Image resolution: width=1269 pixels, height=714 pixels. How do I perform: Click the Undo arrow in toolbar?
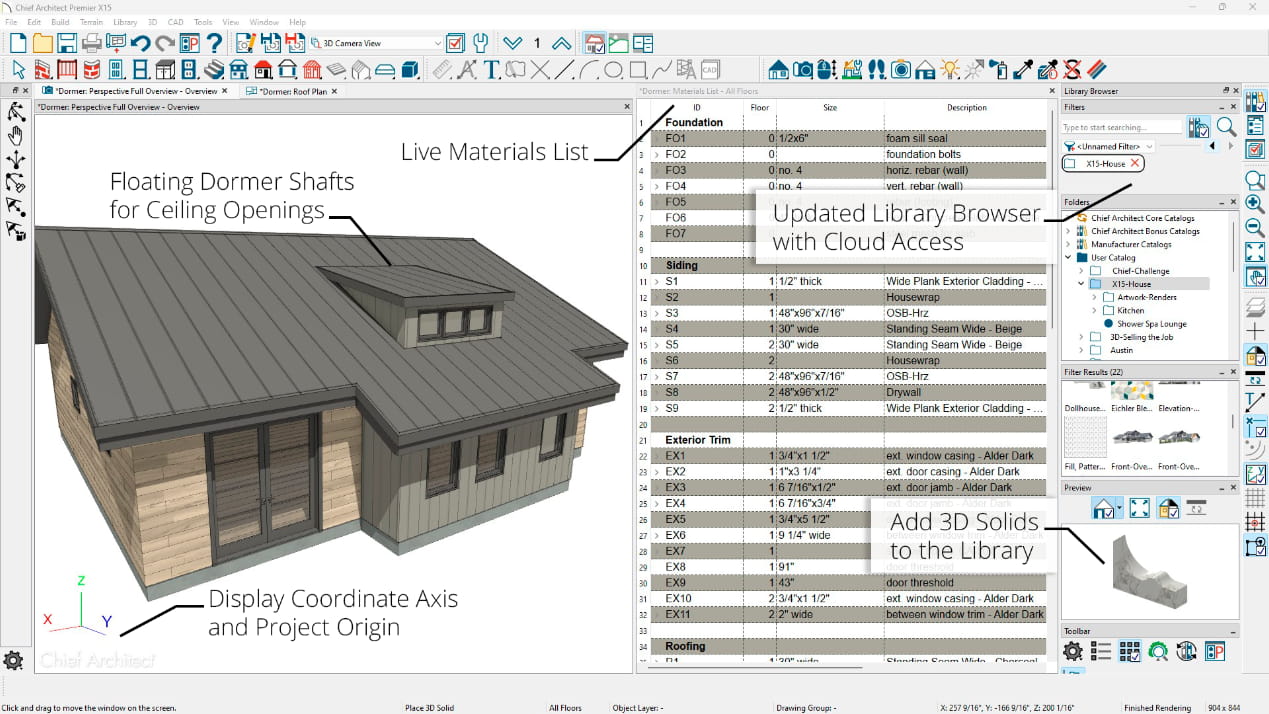pyautogui.click(x=140, y=43)
